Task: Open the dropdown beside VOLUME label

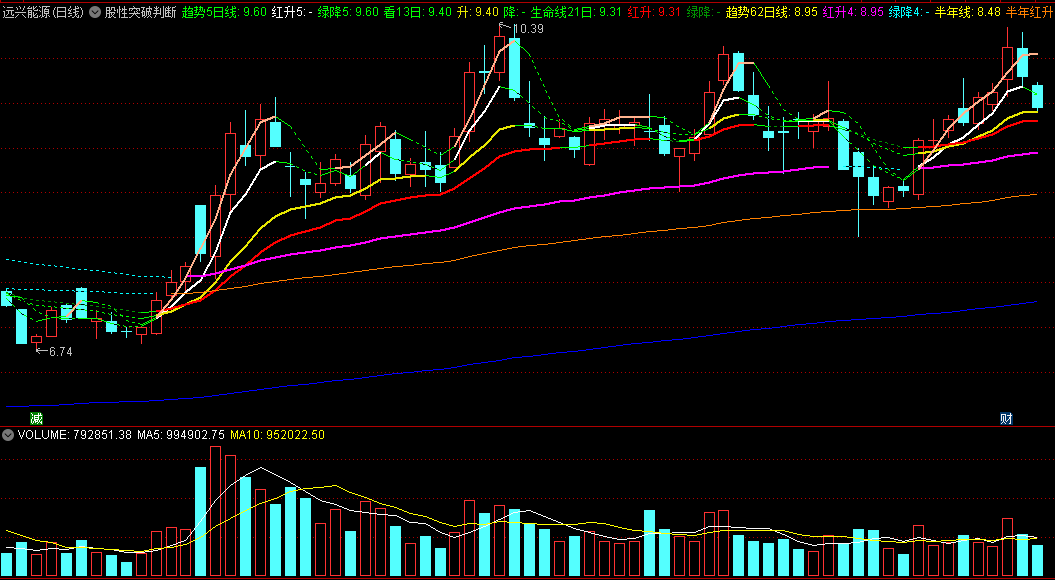Action: (8, 435)
